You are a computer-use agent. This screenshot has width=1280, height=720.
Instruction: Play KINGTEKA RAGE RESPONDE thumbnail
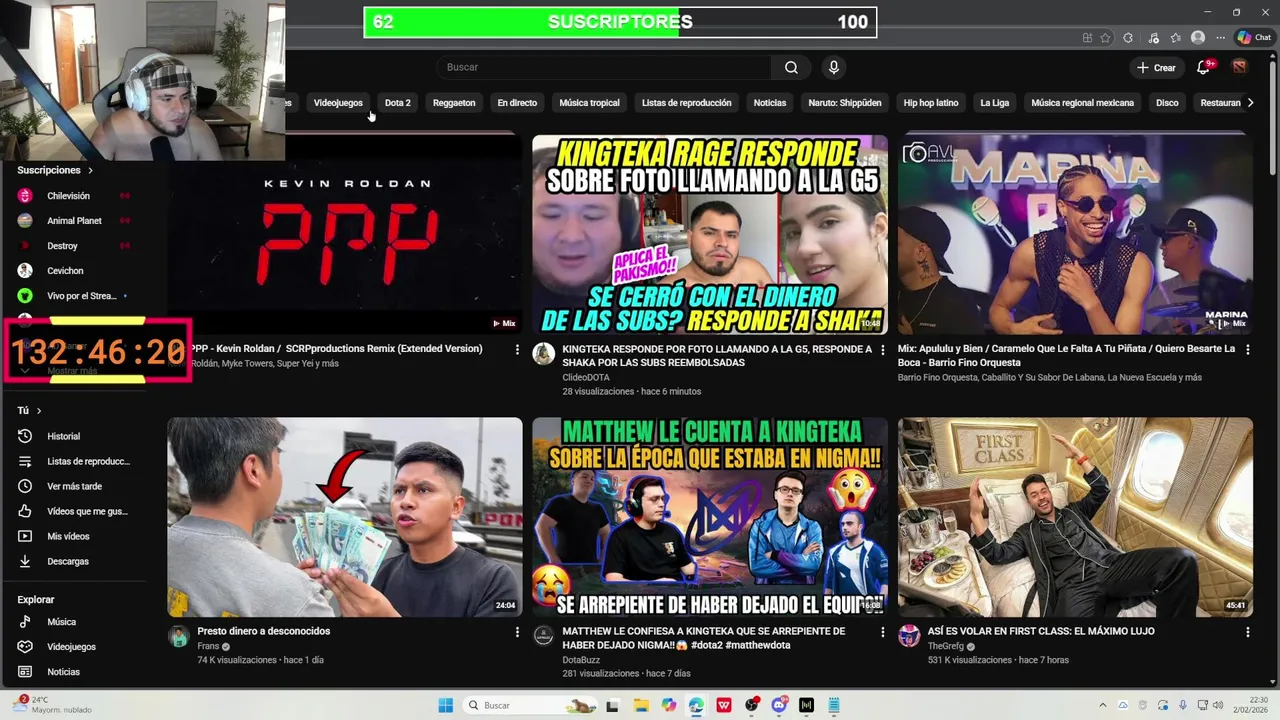pyautogui.click(x=710, y=235)
